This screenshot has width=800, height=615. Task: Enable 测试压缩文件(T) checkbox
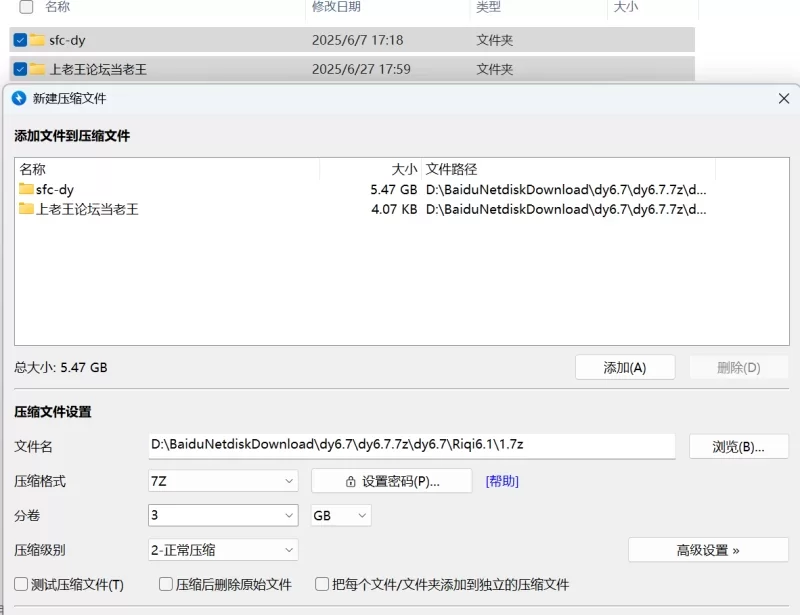(21, 584)
